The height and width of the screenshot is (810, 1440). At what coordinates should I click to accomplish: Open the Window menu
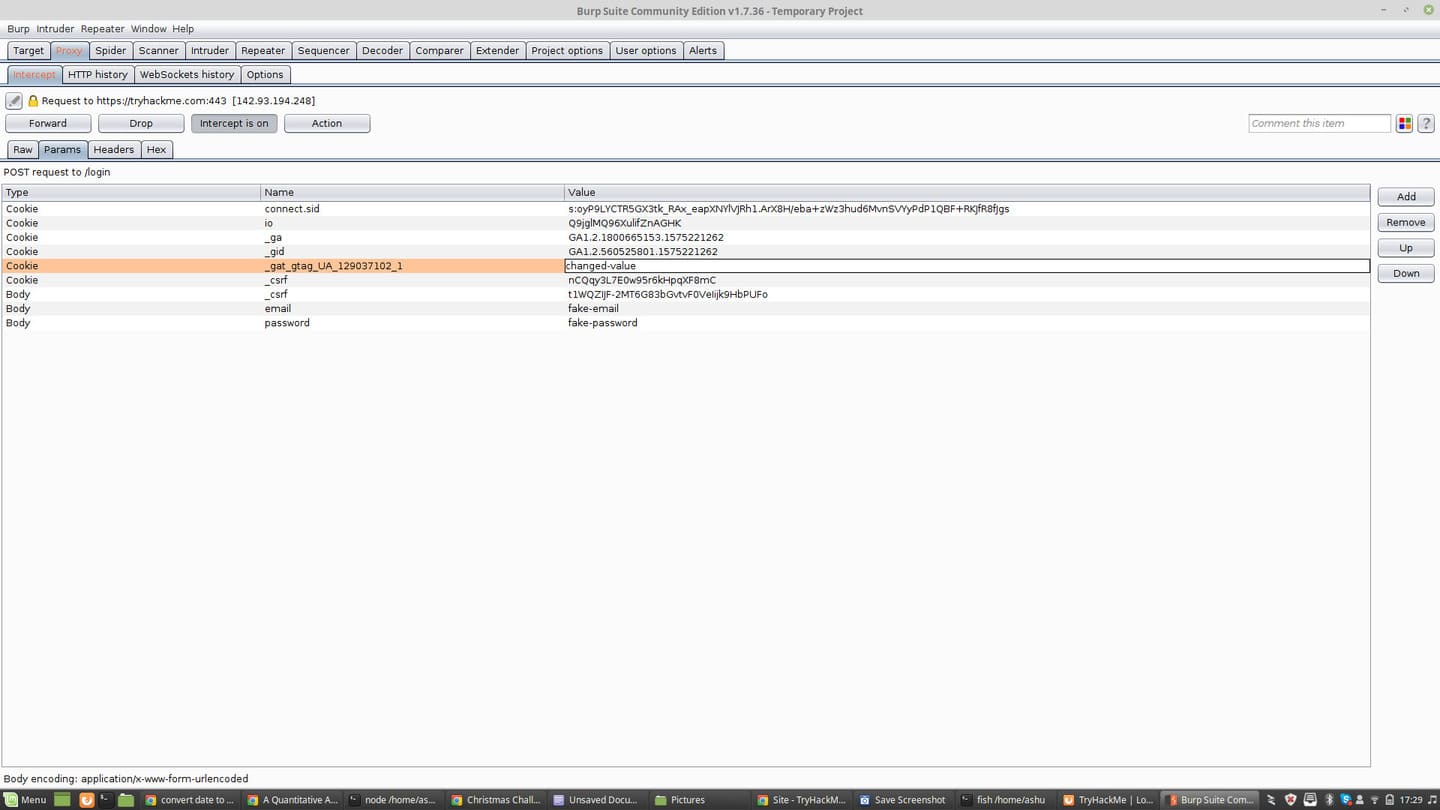(148, 28)
